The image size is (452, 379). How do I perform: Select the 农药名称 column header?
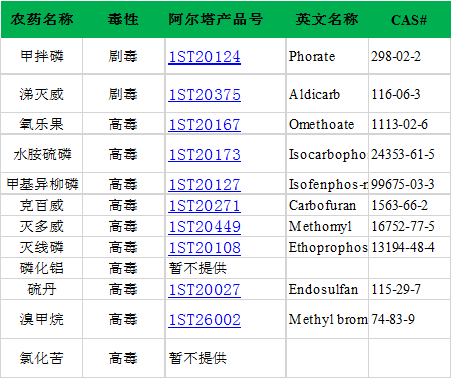[42, 19]
